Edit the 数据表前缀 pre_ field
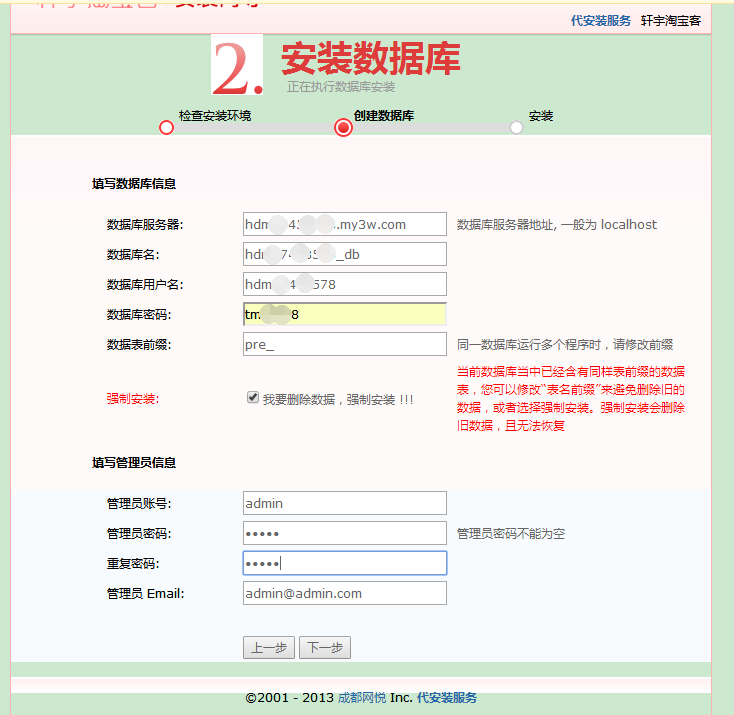 coord(344,344)
